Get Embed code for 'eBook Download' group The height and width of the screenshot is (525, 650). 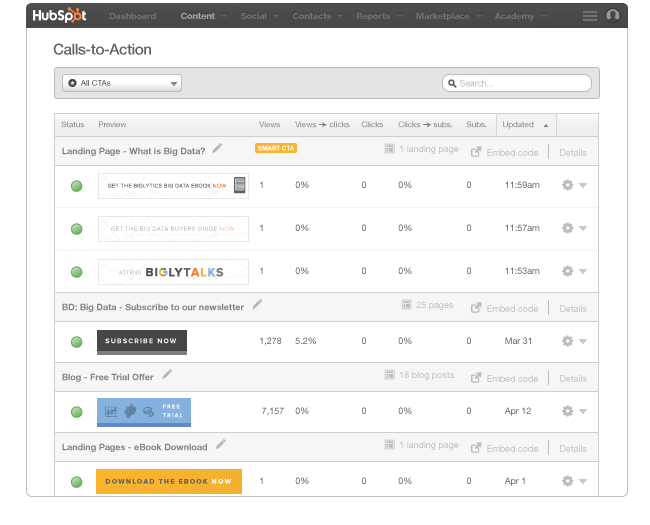click(512, 449)
